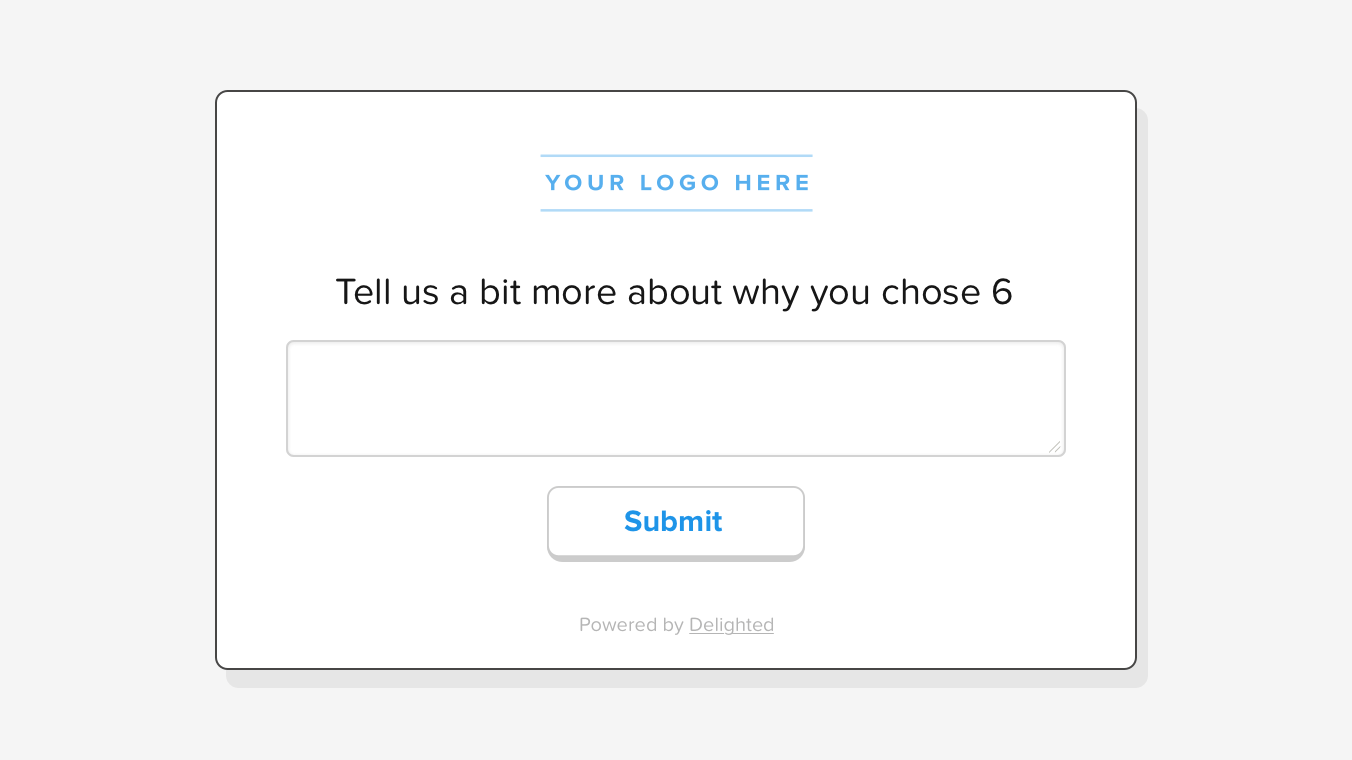This screenshot has height=760, width=1352.
Task: Click the textarea resize handle
Action: (1057, 449)
